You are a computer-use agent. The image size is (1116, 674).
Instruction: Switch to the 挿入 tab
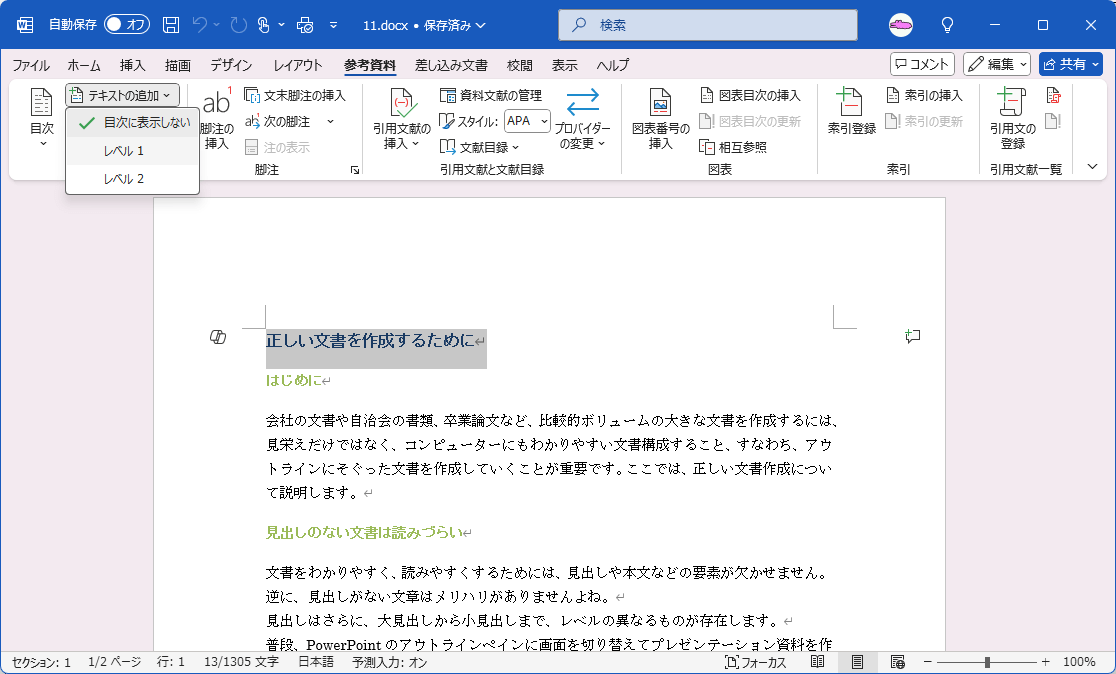(132, 65)
